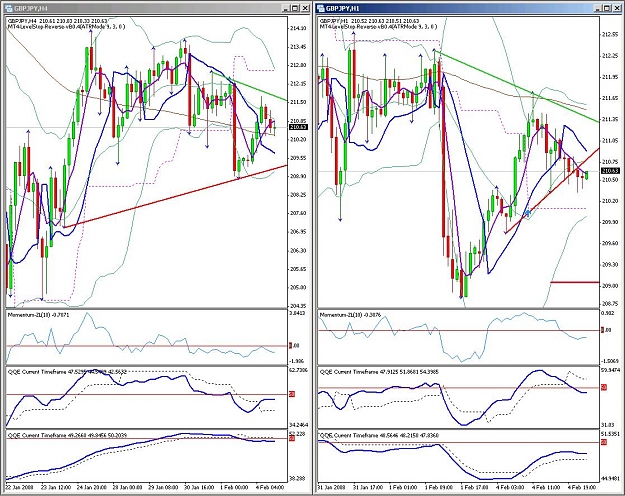Click lower QQE Current Timeframe label in H4
The height and width of the screenshot is (496, 625).
pyautogui.click(x=67, y=435)
